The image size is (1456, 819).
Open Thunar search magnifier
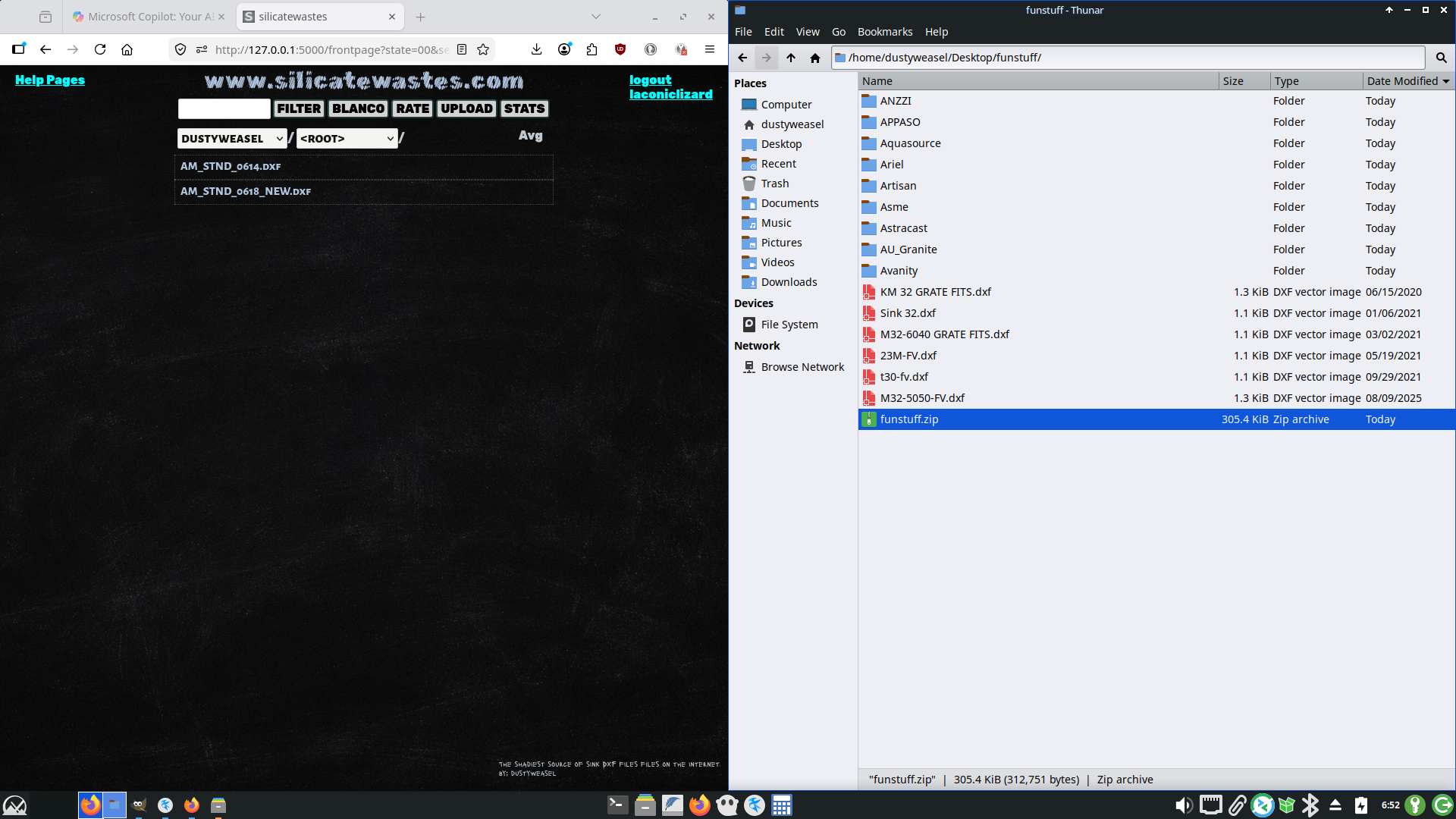[x=1442, y=58]
